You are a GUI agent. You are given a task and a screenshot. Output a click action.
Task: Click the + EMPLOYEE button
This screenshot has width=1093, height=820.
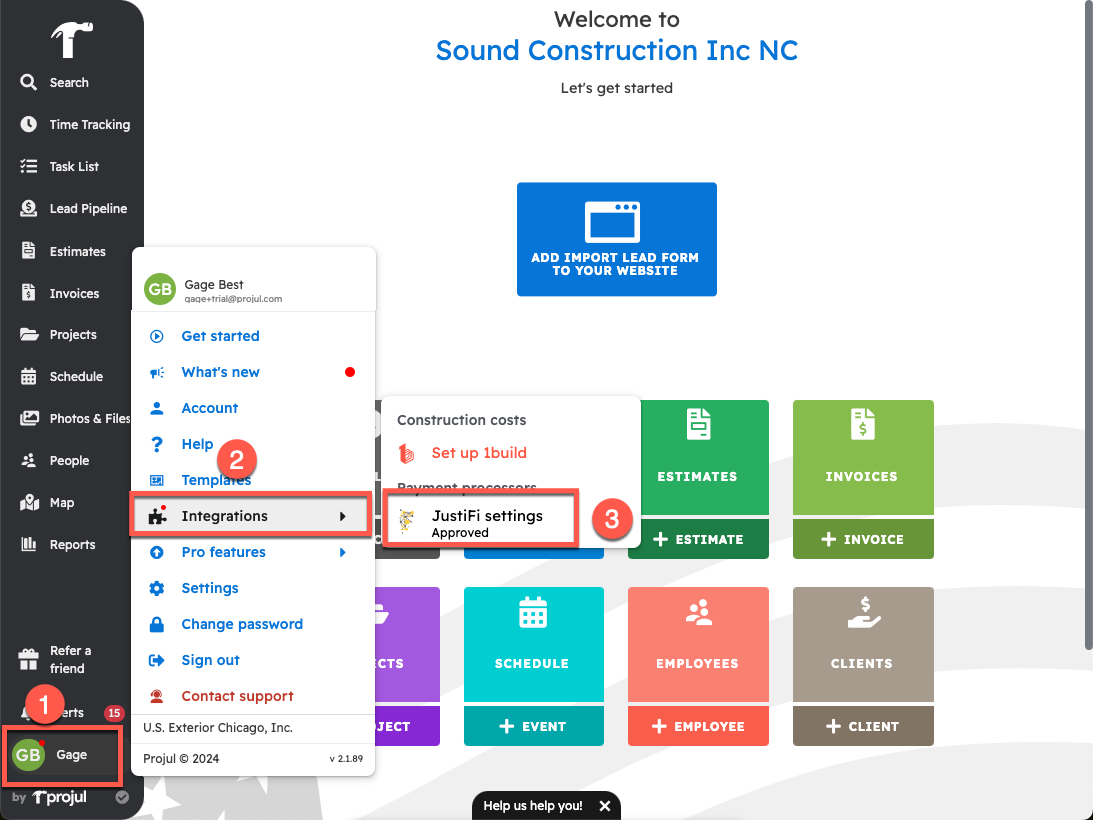[x=698, y=727]
